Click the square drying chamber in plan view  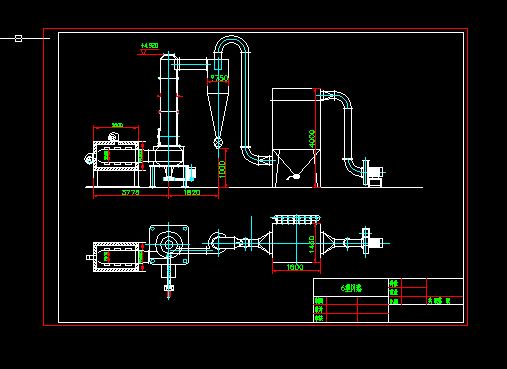pos(169,244)
